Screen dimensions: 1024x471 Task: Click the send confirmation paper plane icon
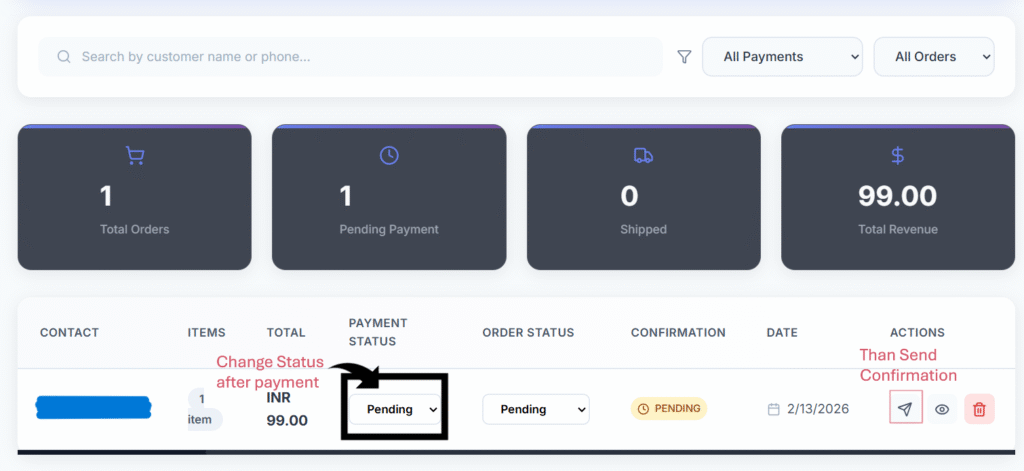tap(905, 409)
